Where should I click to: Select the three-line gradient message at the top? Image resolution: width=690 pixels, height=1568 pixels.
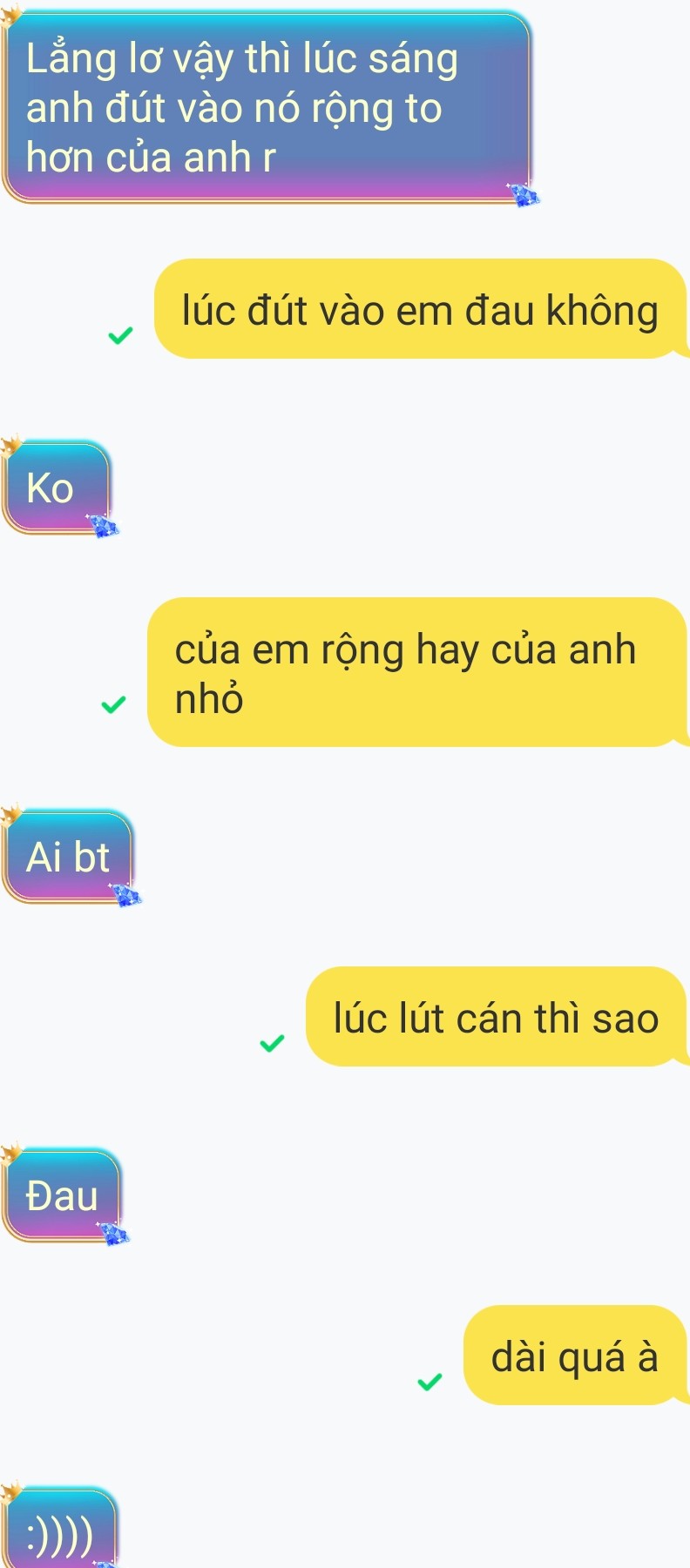tap(267, 107)
